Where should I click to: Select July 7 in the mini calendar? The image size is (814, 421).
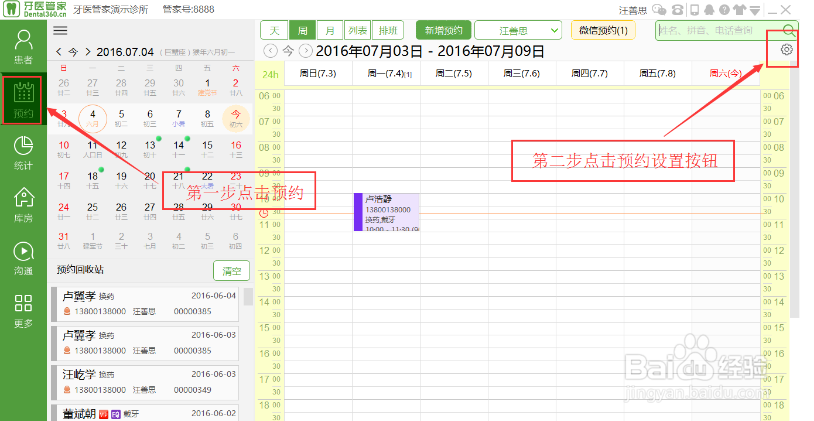pyautogui.click(x=179, y=118)
